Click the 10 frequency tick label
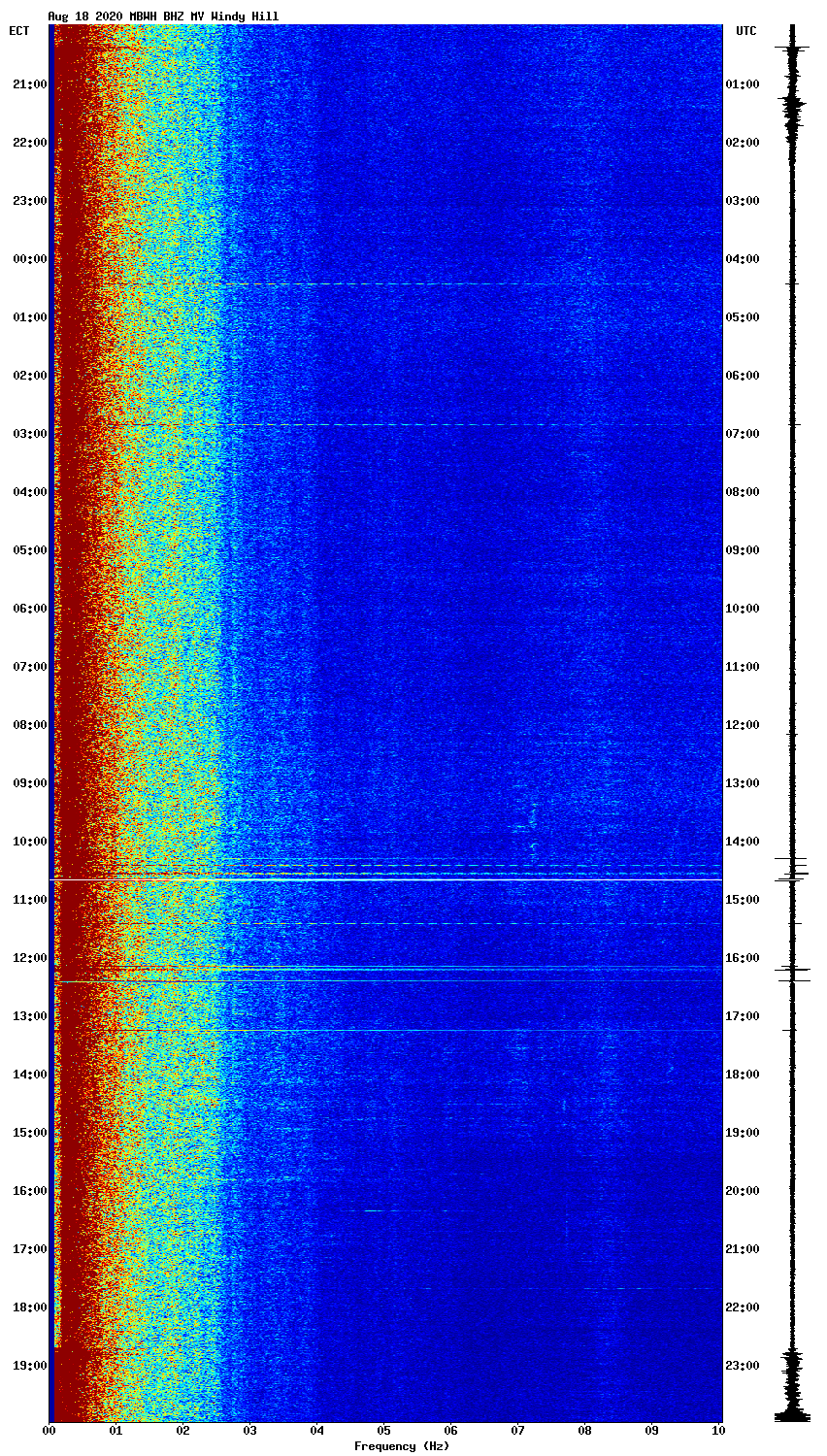Image resolution: width=827 pixels, height=1456 pixels. (x=718, y=1430)
